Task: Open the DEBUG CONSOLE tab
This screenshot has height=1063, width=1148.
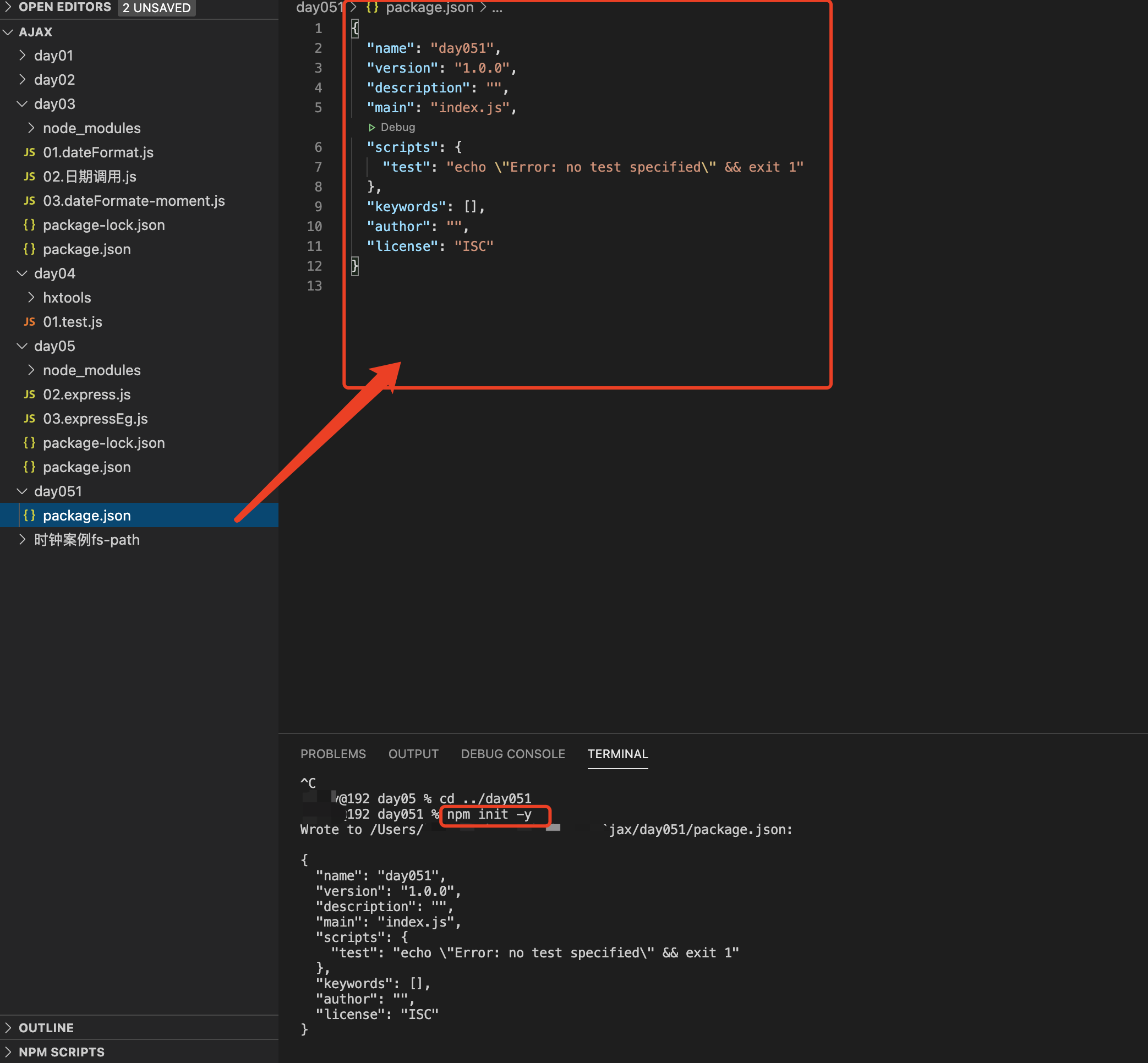Action: coord(512,754)
